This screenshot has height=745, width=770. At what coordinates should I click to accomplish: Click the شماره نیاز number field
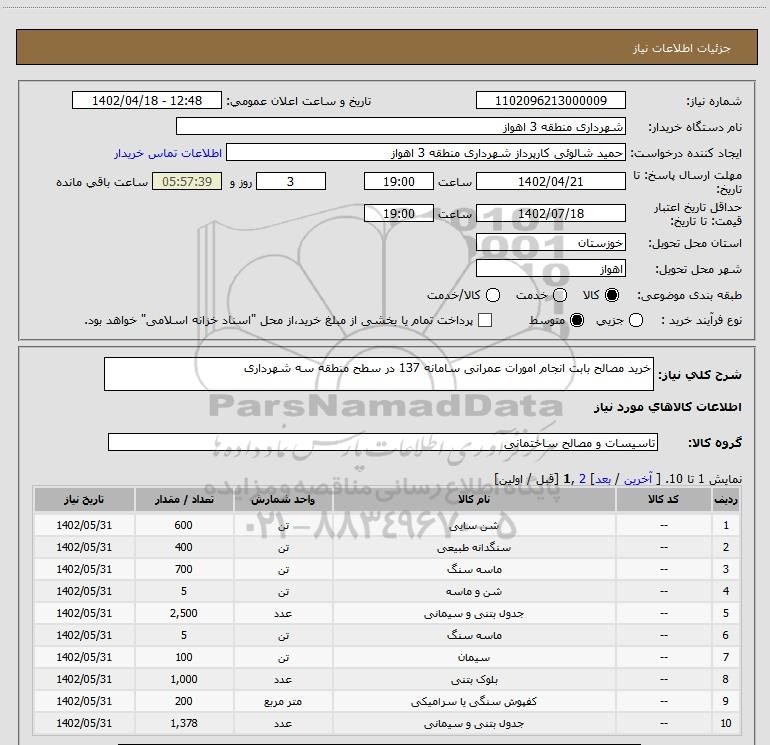tap(550, 100)
